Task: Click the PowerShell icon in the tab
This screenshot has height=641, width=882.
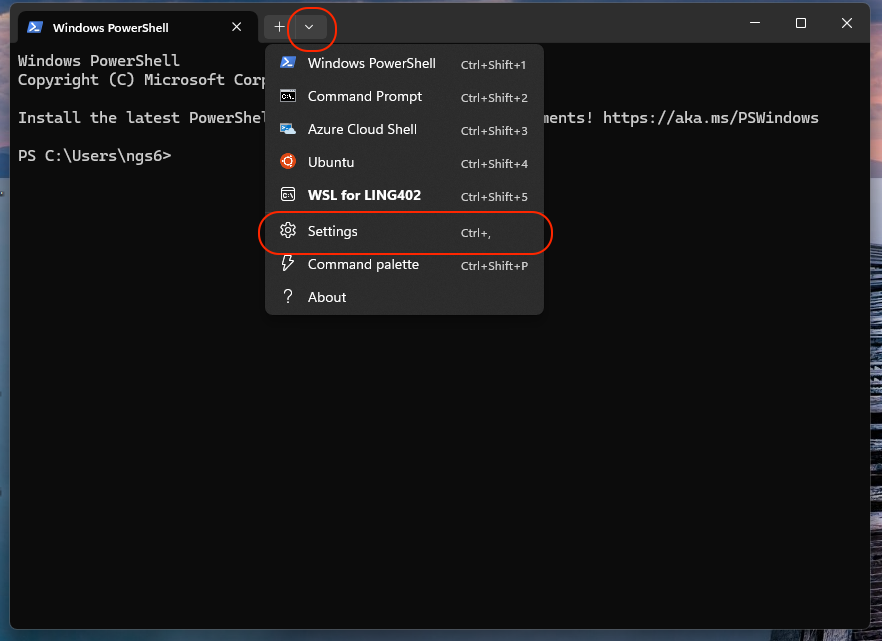Action: pos(35,28)
